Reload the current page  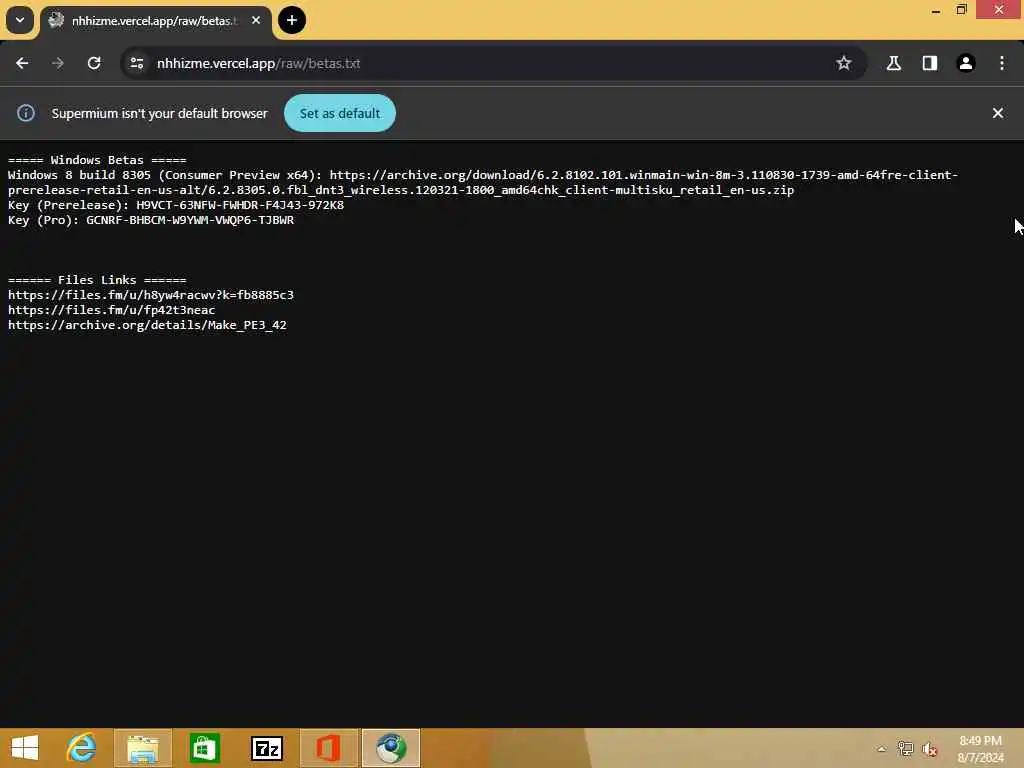pyautogui.click(x=94, y=63)
